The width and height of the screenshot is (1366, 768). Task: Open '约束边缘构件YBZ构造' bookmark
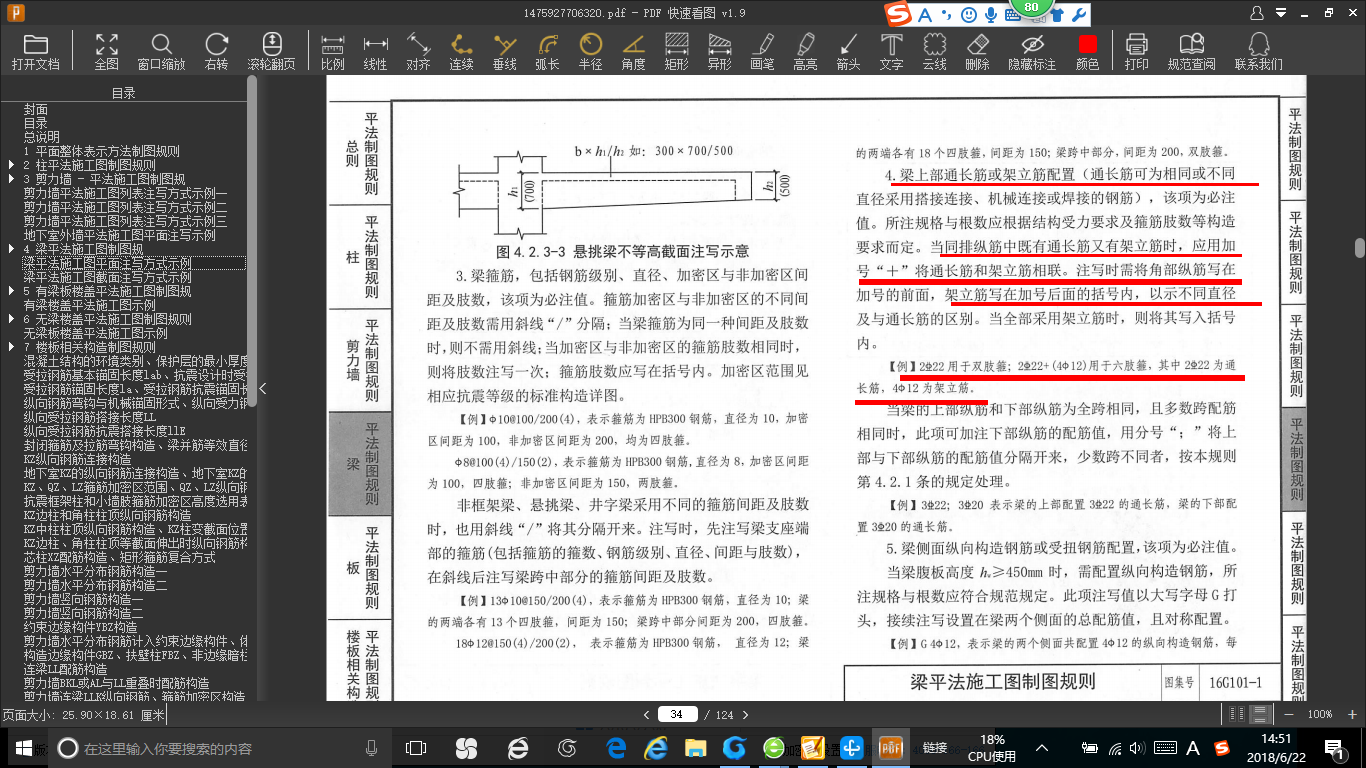(x=80, y=627)
